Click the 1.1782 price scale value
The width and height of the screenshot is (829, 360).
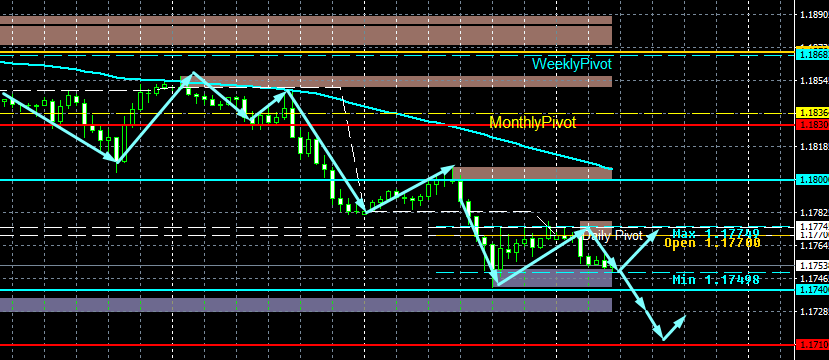[815, 213]
